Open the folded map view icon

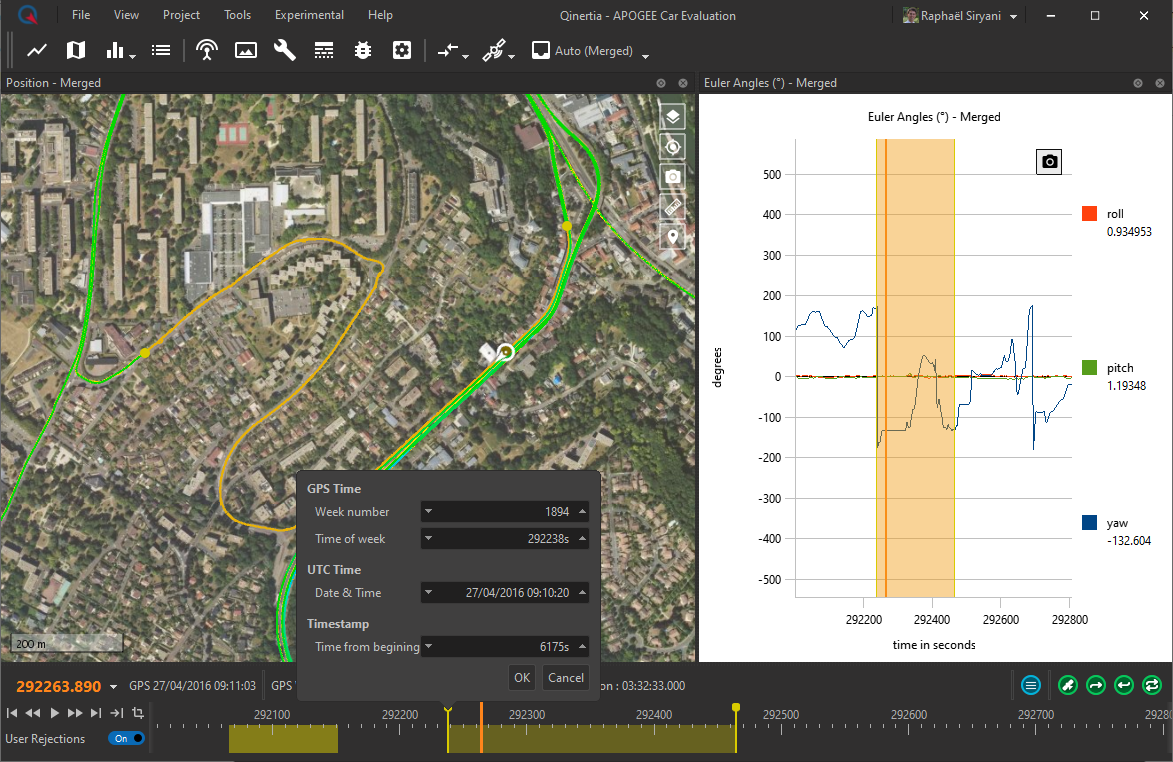pyautogui.click(x=76, y=50)
